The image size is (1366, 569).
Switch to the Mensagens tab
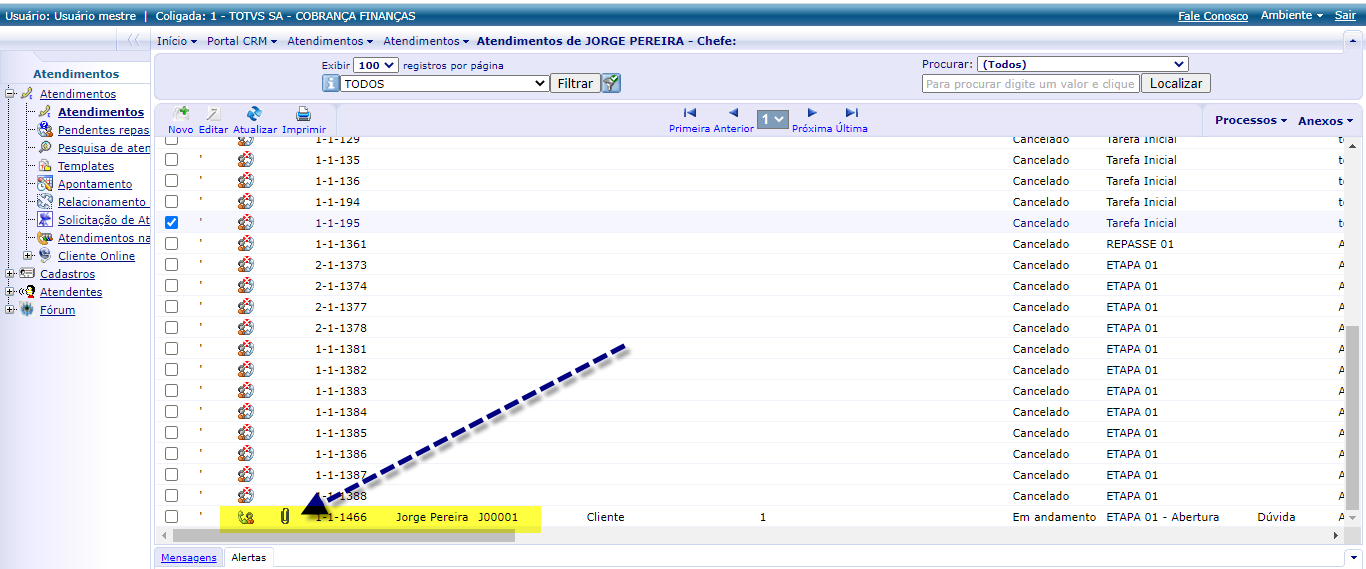[x=188, y=558]
